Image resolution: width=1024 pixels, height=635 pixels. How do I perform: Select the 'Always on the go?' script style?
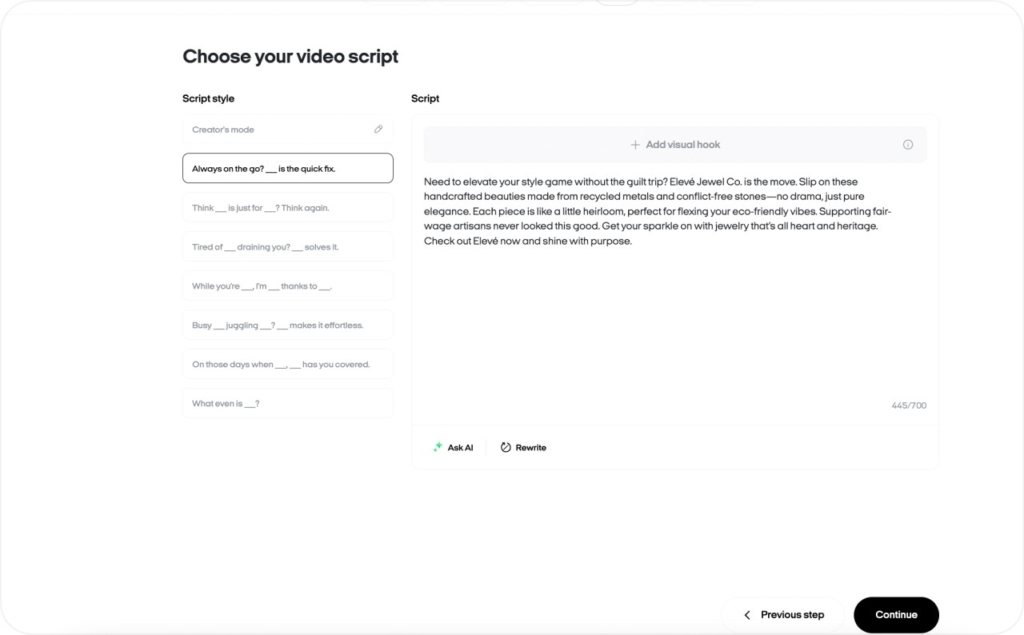tap(287, 168)
